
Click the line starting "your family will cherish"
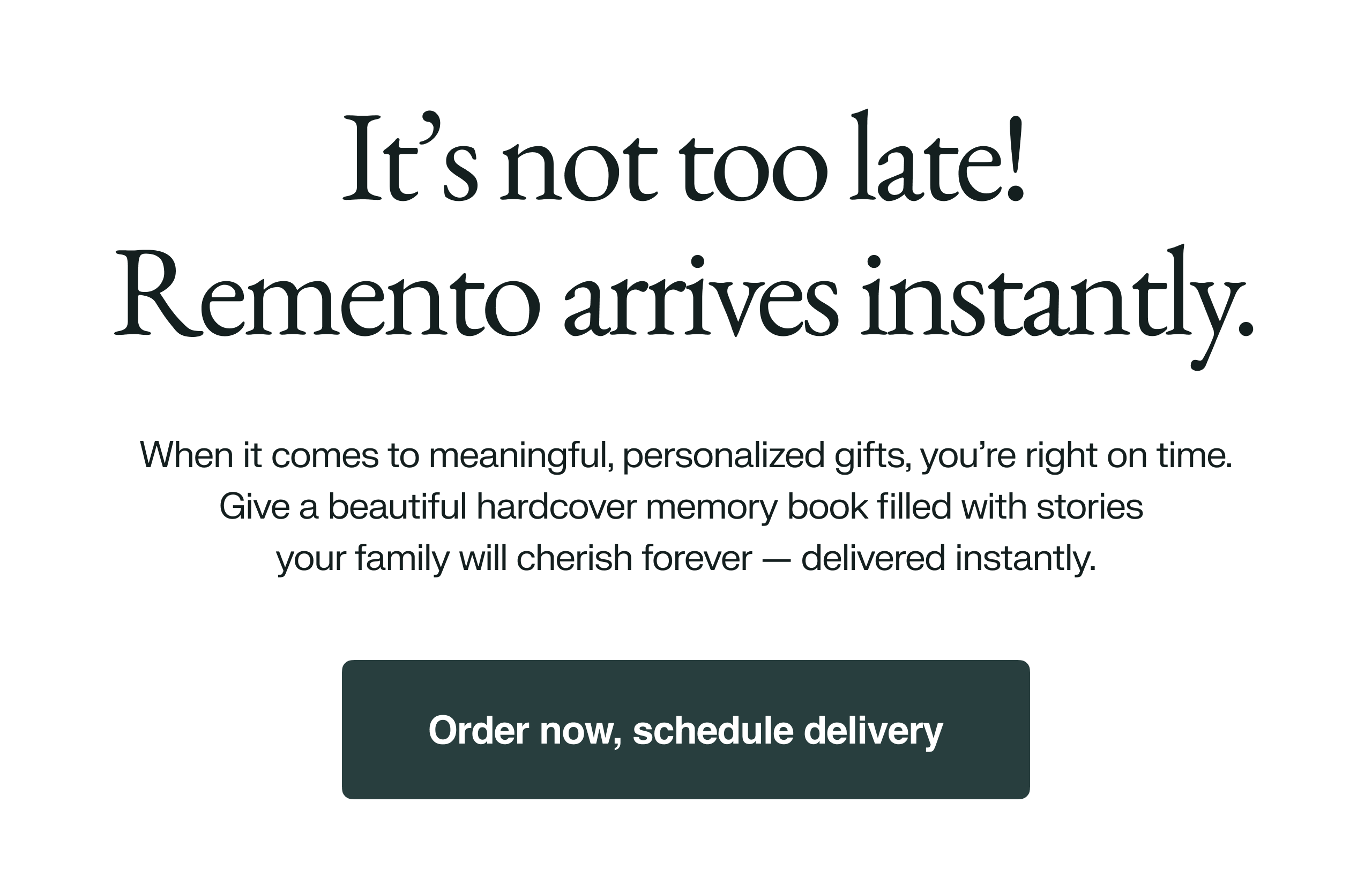tap(685, 558)
